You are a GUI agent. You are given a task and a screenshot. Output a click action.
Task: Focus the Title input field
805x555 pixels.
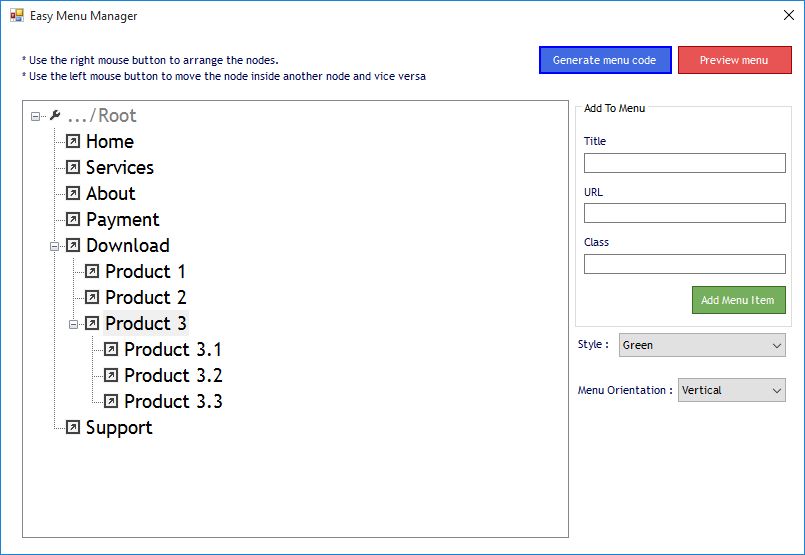pos(685,163)
